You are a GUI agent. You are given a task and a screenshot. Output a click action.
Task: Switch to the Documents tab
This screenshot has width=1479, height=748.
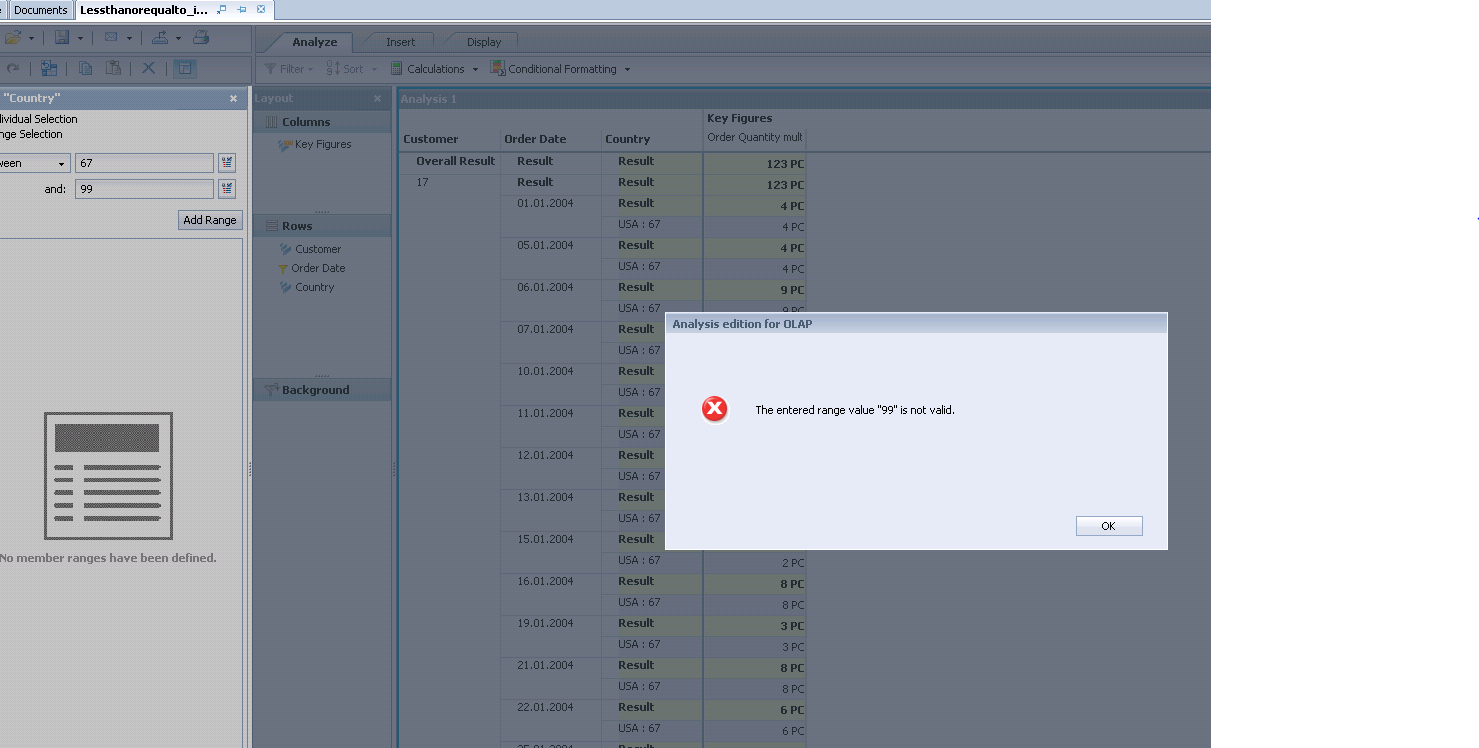click(41, 10)
